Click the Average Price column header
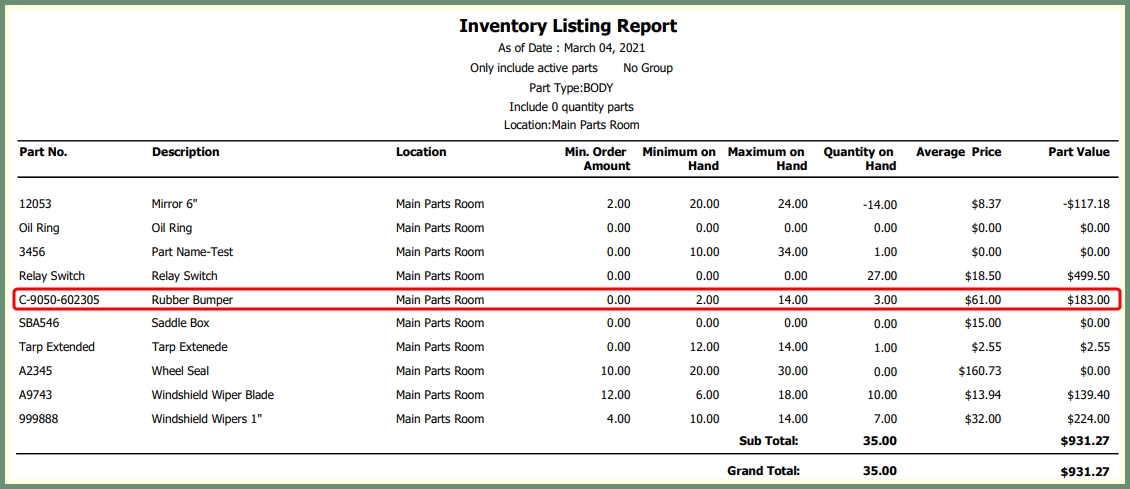 958,152
